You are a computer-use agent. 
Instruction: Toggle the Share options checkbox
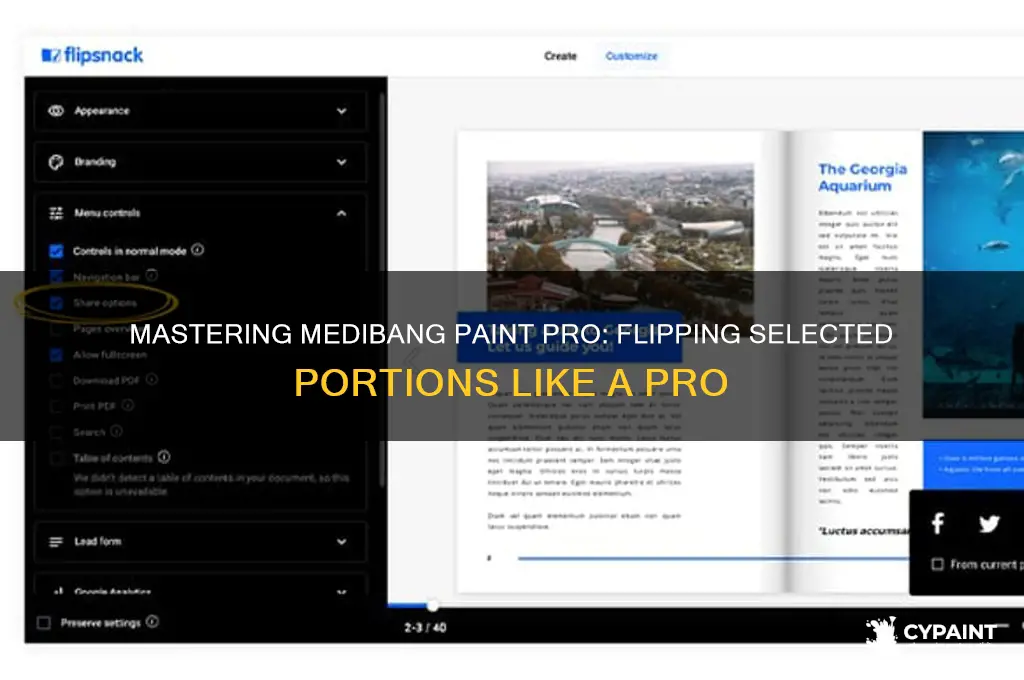pos(56,303)
